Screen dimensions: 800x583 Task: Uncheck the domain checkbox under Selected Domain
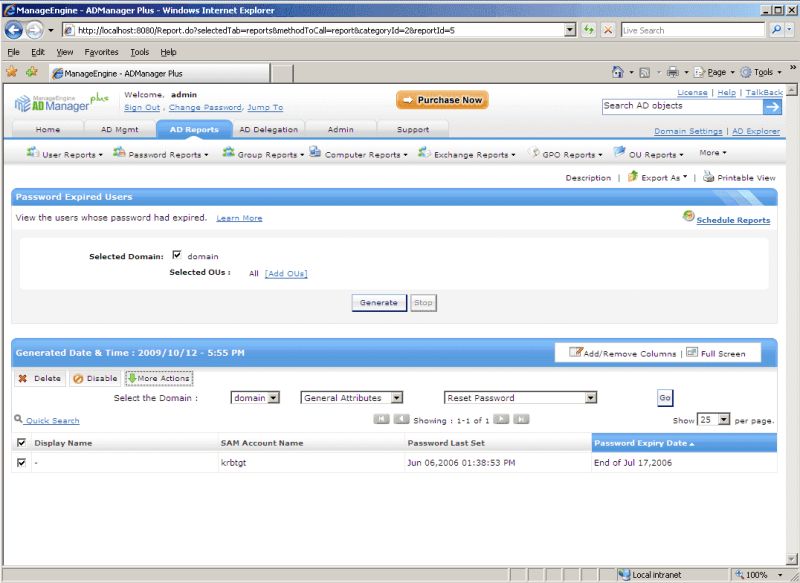(x=176, y=256)
